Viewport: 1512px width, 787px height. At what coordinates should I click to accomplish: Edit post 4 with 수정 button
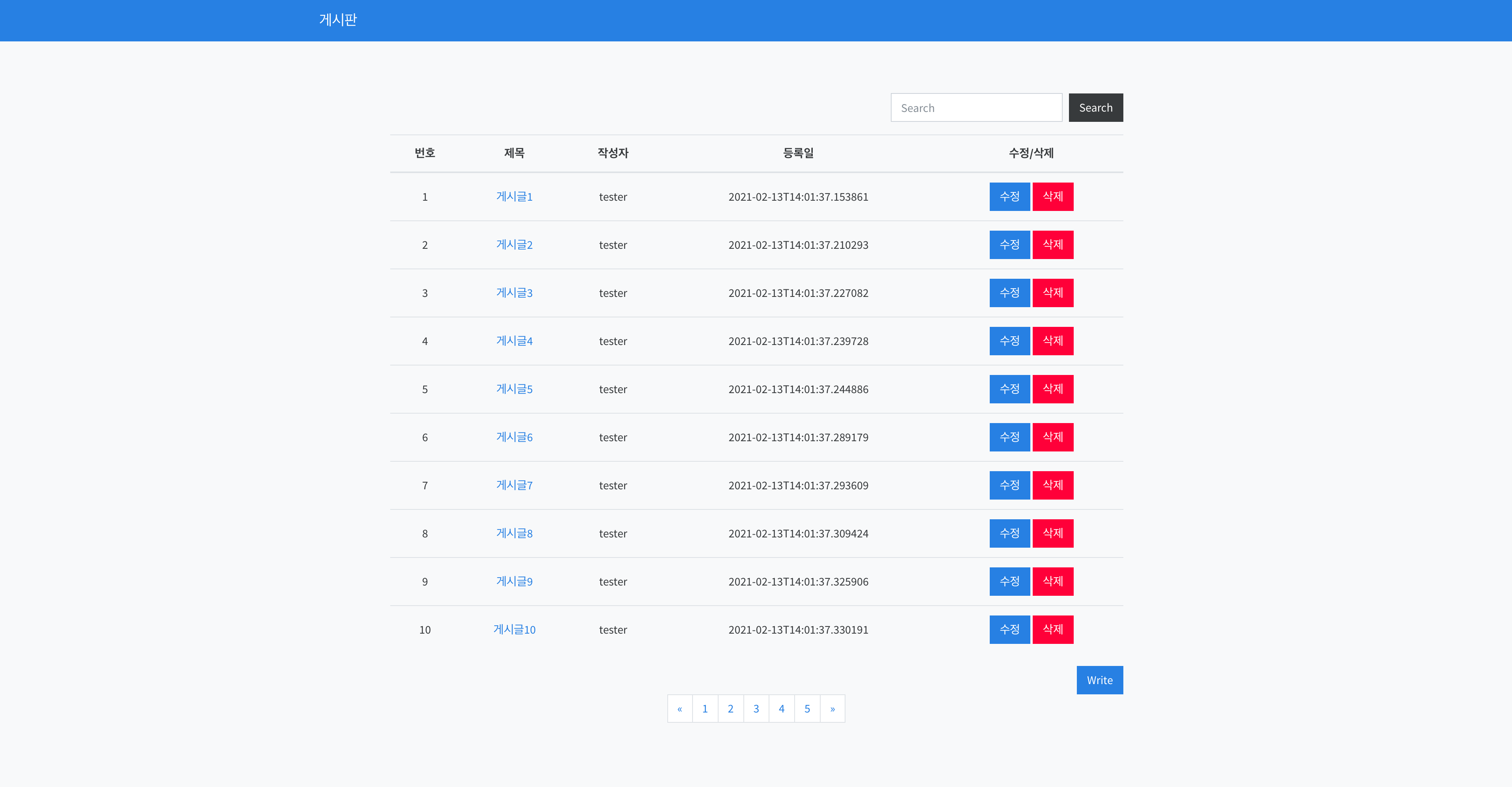(1009, 341)
